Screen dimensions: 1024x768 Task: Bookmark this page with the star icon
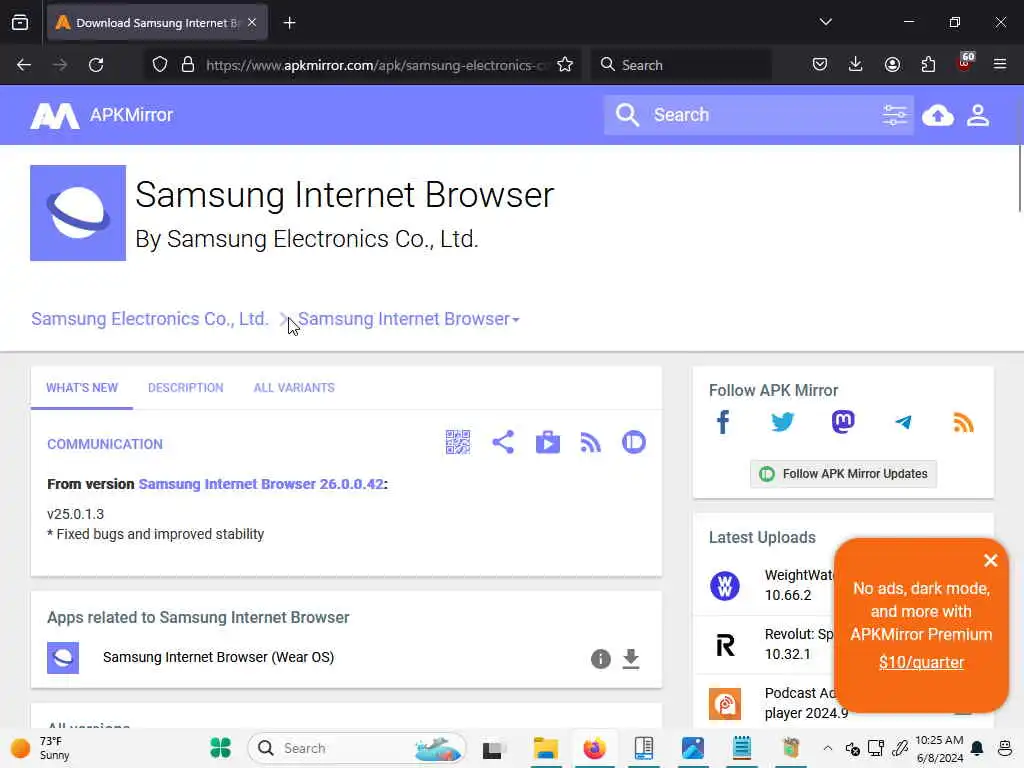pyautogui.click(x=565, y=65)
